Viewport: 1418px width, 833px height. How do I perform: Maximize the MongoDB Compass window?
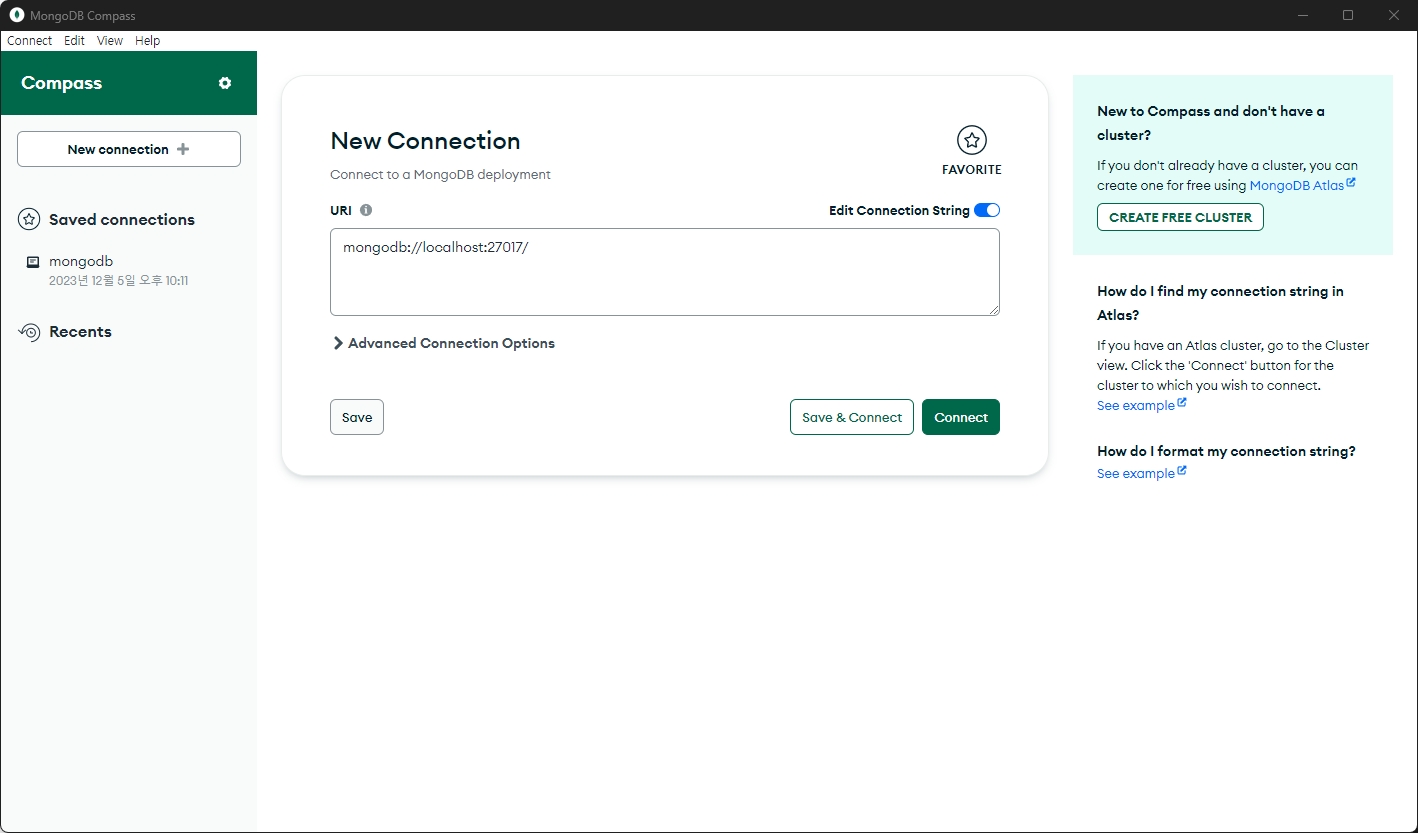(x=1348, y=15)
